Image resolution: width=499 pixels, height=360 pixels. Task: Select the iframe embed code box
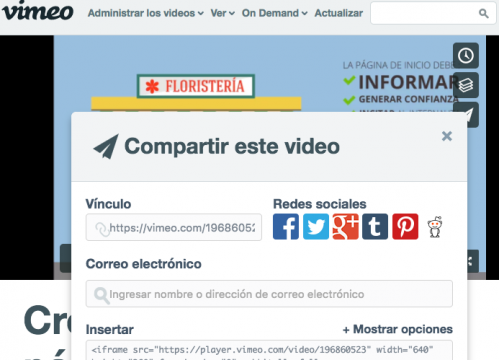[269, 350]
